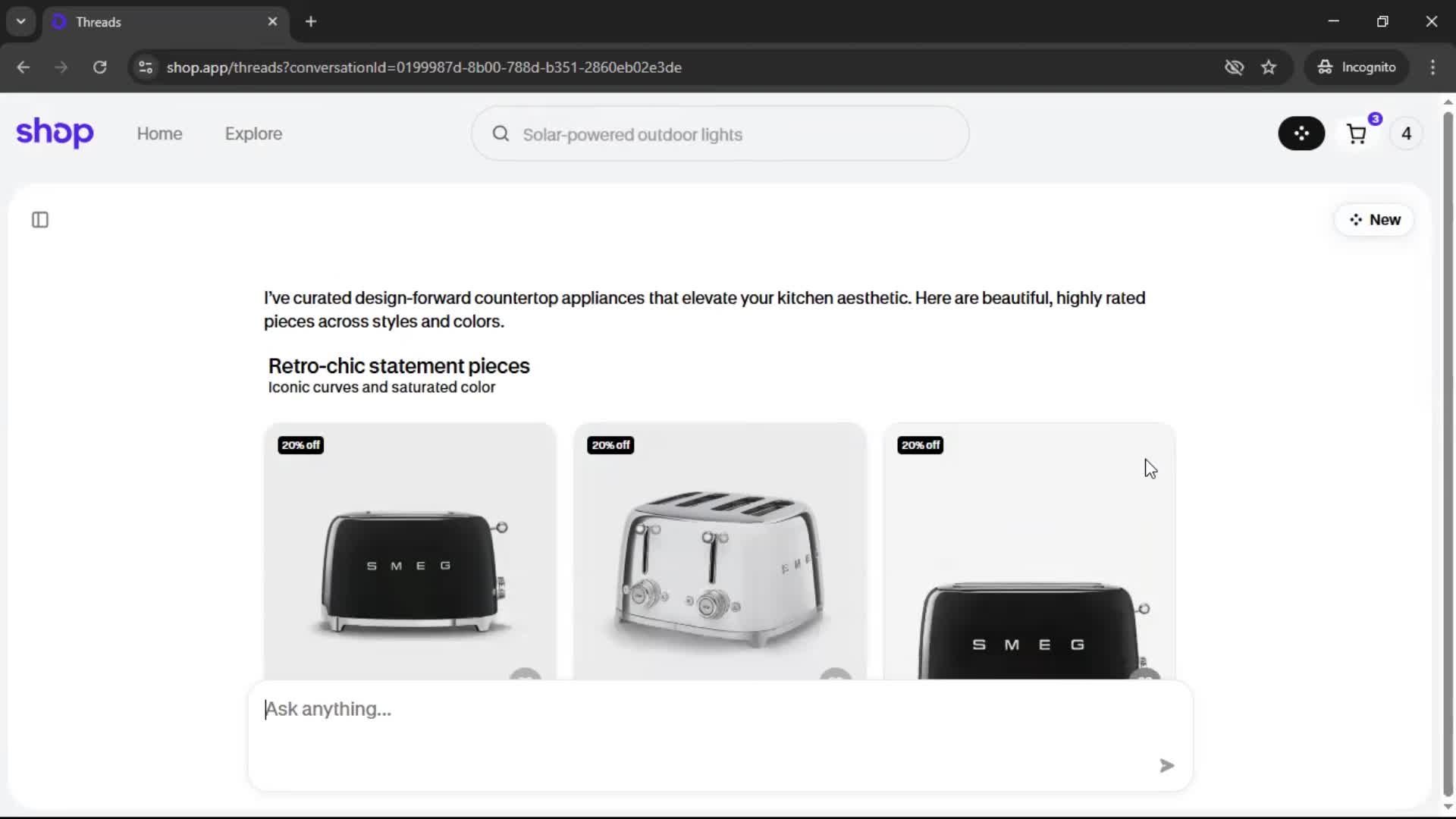Start a New thread

tap(1374, 220)
